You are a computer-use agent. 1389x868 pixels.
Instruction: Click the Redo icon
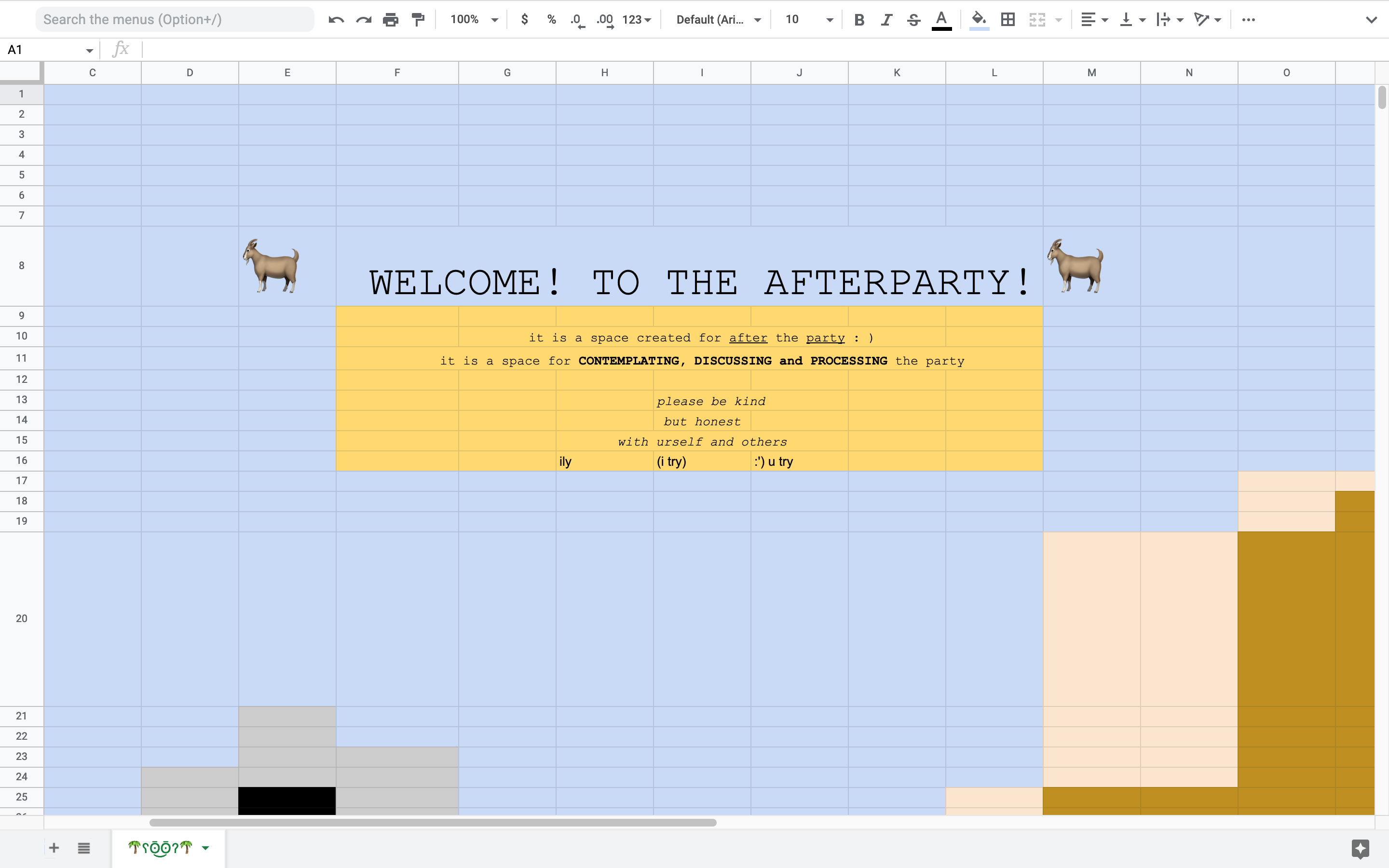tap(363, 20)
